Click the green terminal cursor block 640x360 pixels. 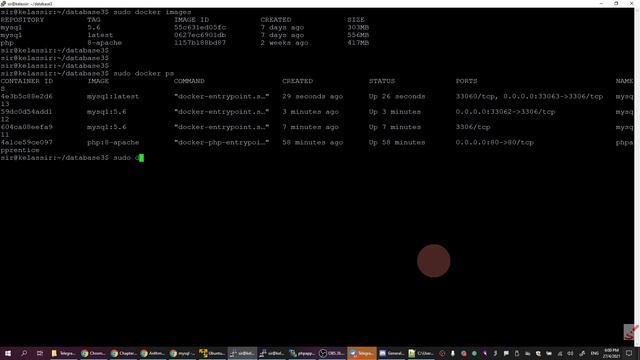141,158
